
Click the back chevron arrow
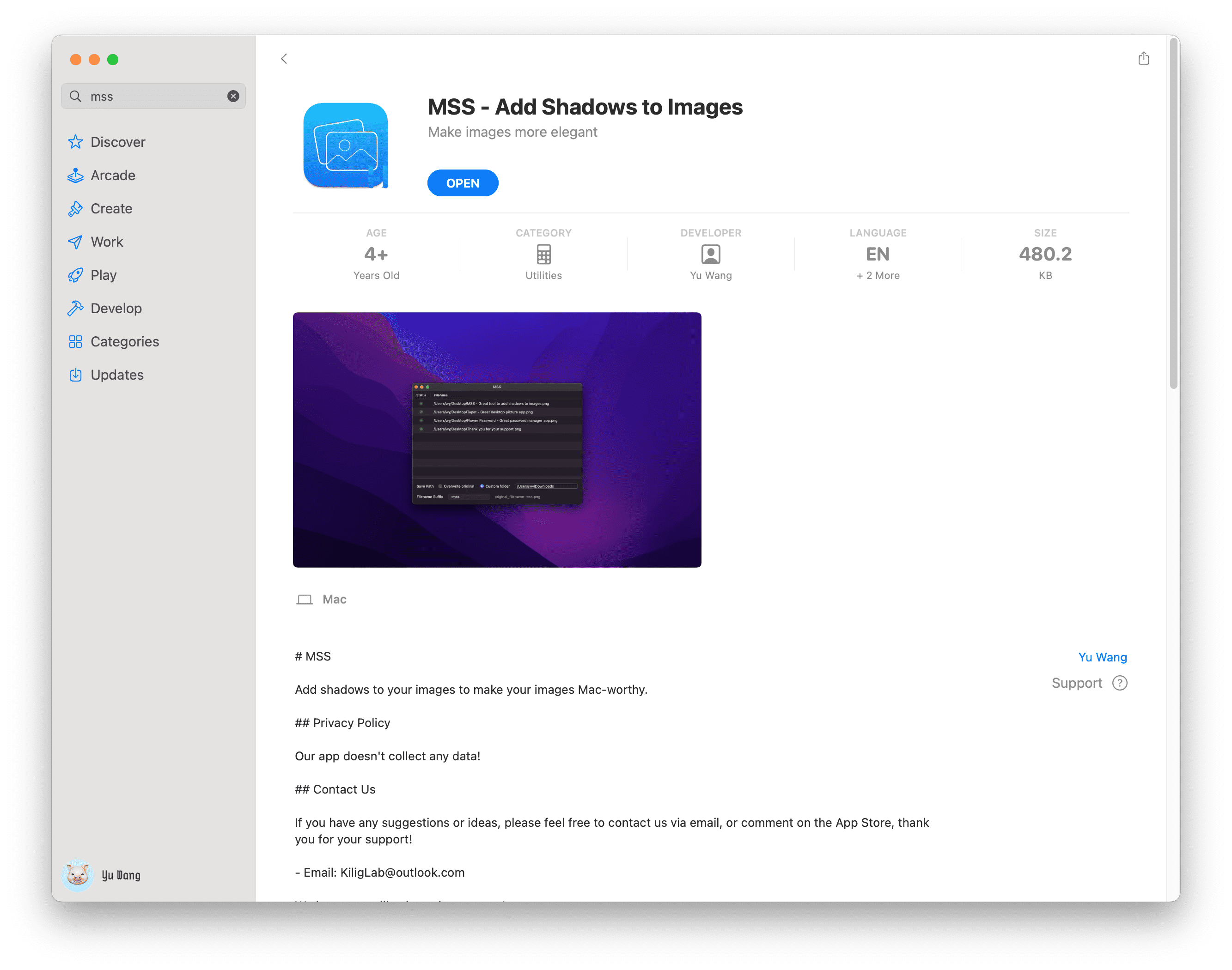284,59
